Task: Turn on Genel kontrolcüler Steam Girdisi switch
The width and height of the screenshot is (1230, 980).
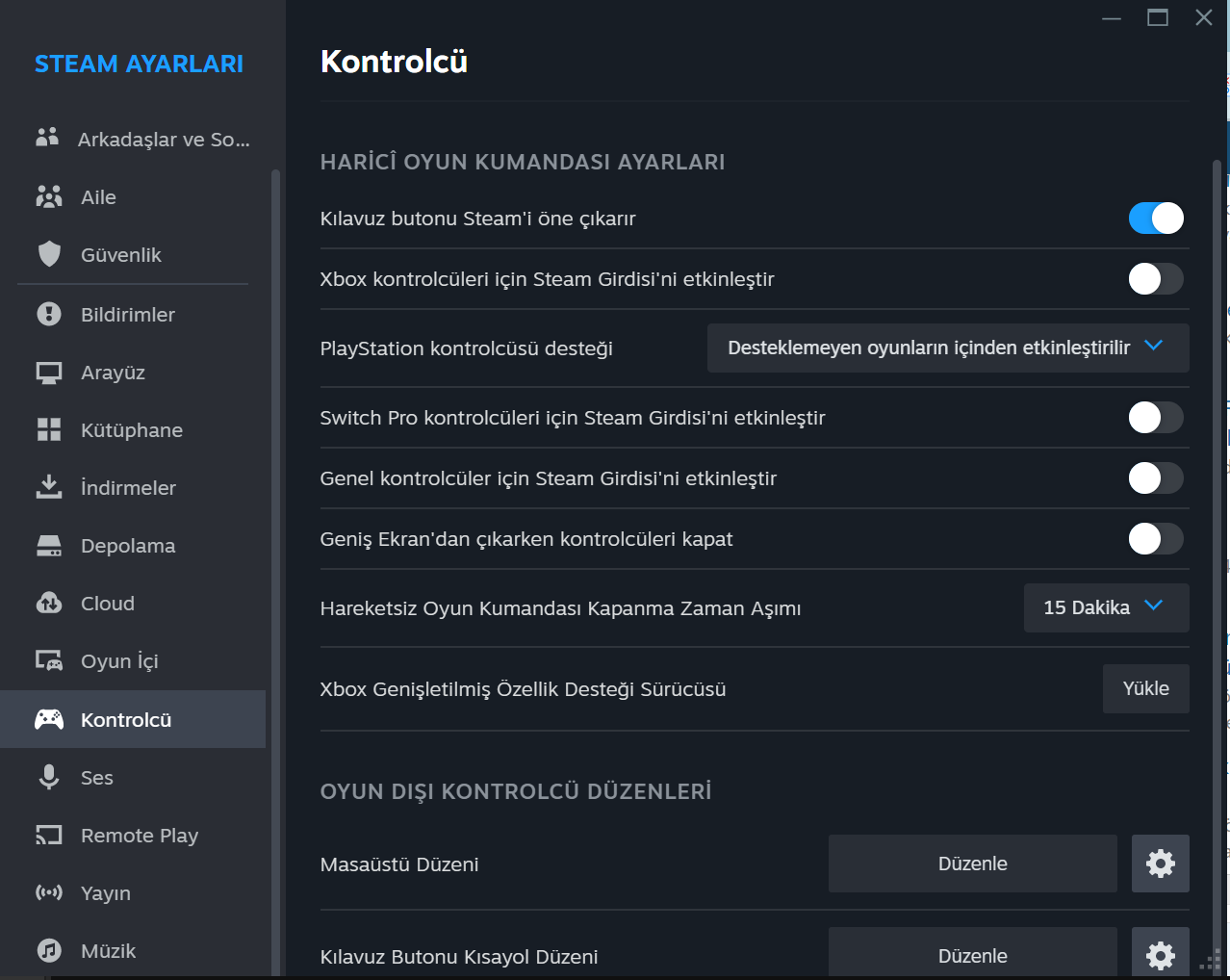Action: (1155, 478)
